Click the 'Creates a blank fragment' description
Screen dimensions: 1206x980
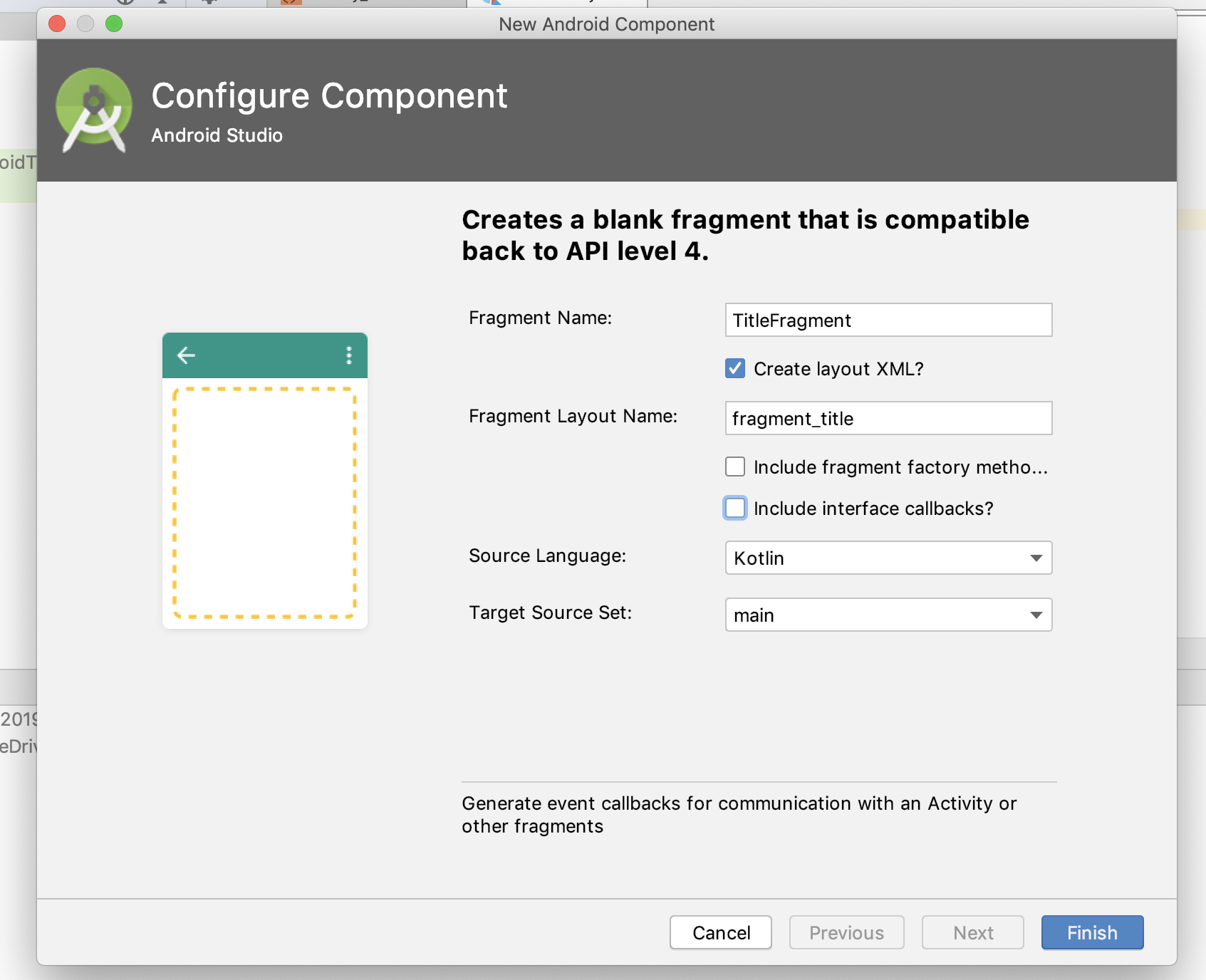click(x=745, y=235)
